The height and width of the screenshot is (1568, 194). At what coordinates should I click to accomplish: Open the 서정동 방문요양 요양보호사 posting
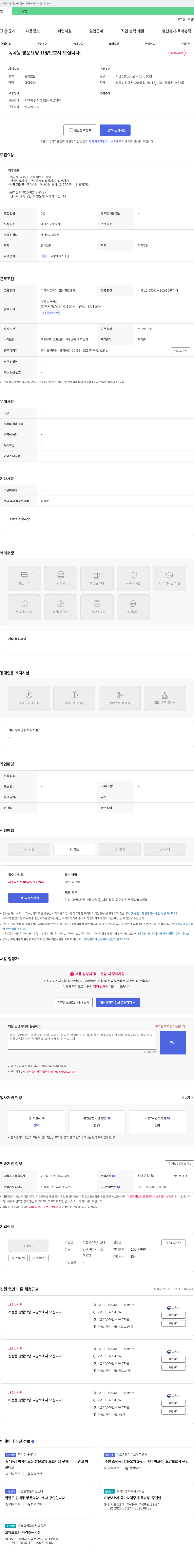(35, 1312)
